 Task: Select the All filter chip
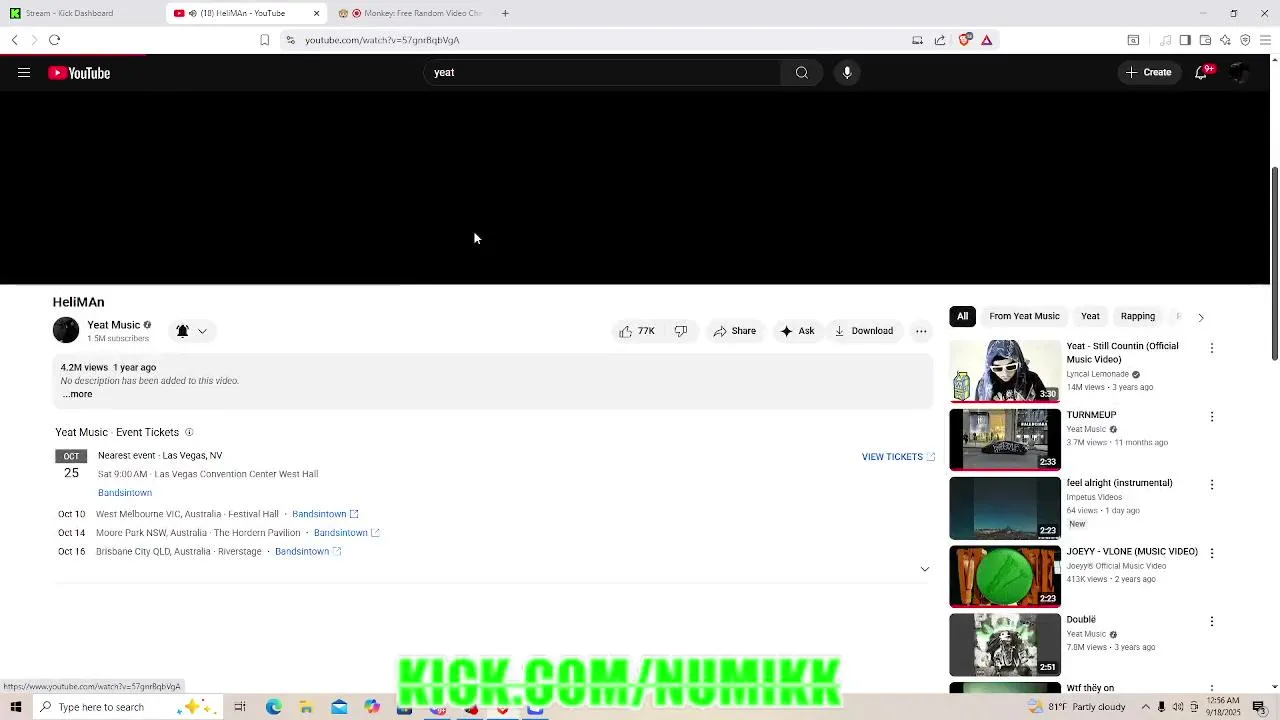pos(962,316)
